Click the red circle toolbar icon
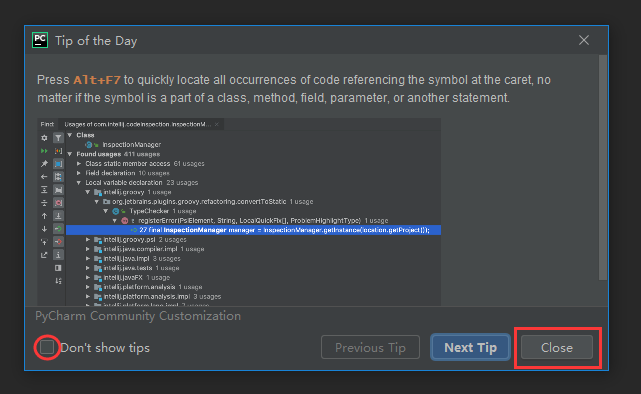The image size is (641, 394). 58,203
